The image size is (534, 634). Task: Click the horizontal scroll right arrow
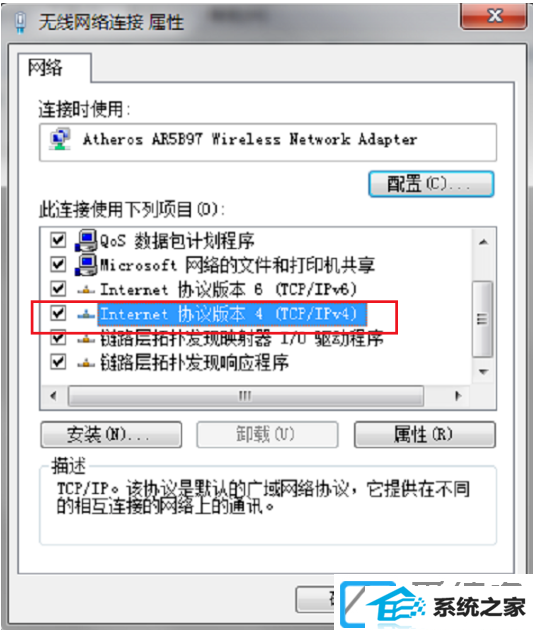[458, 395]
